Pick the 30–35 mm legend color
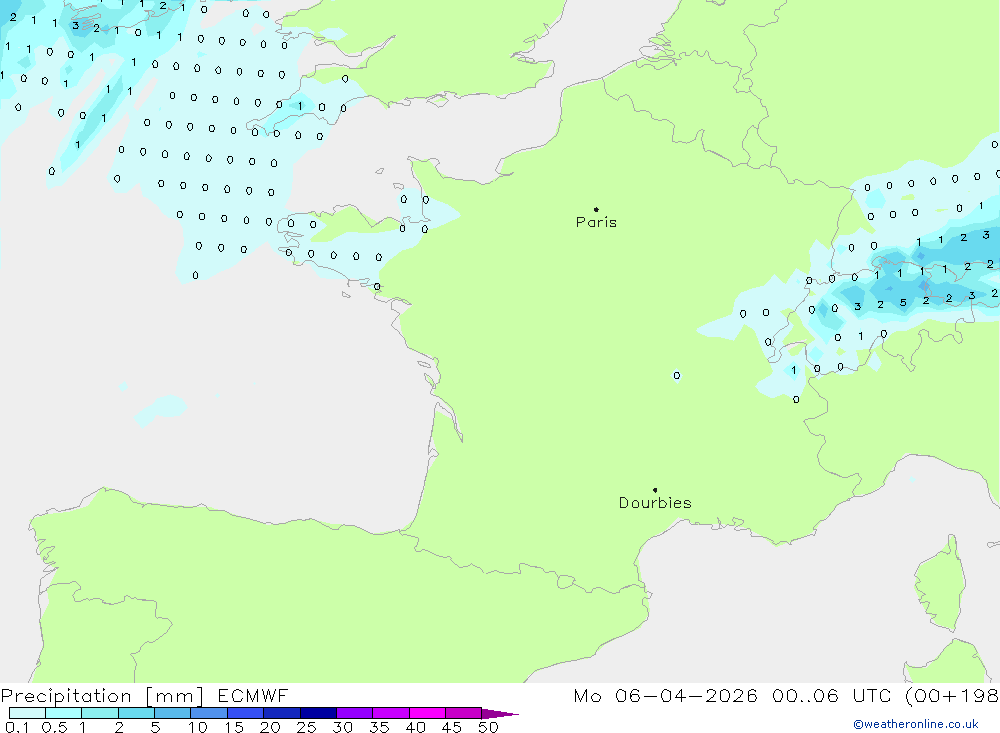 point(355,713)
